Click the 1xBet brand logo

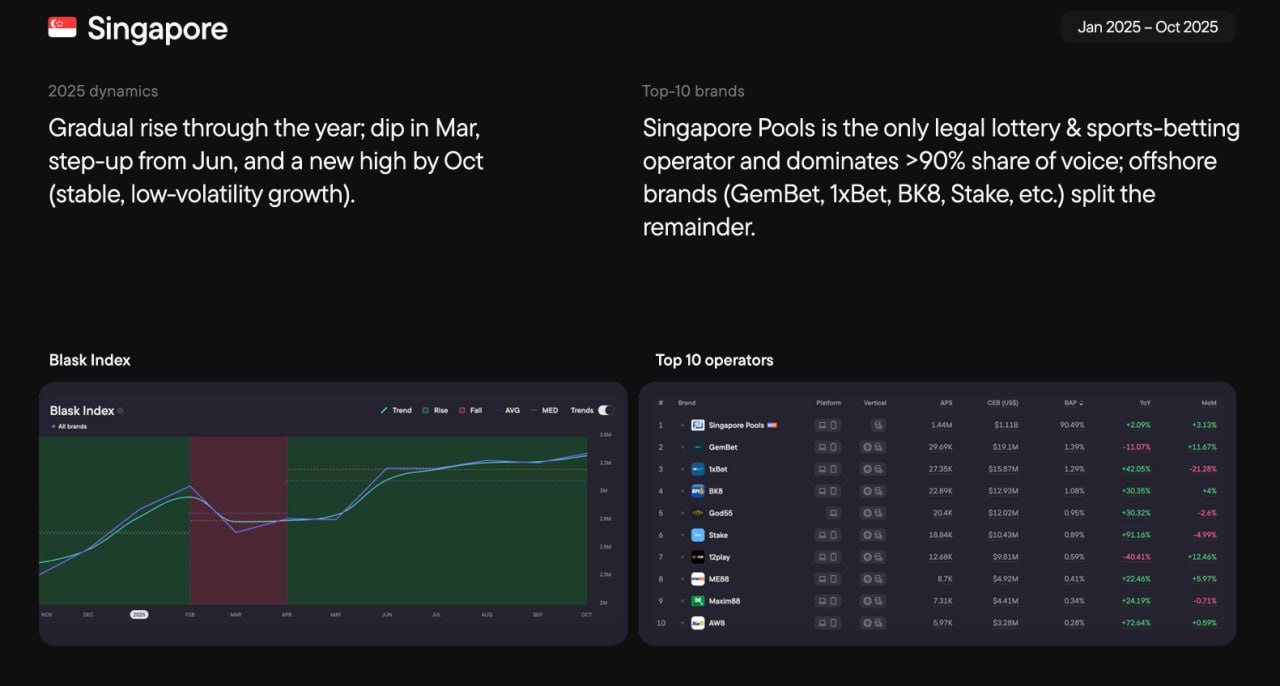(x=698, y=469)
